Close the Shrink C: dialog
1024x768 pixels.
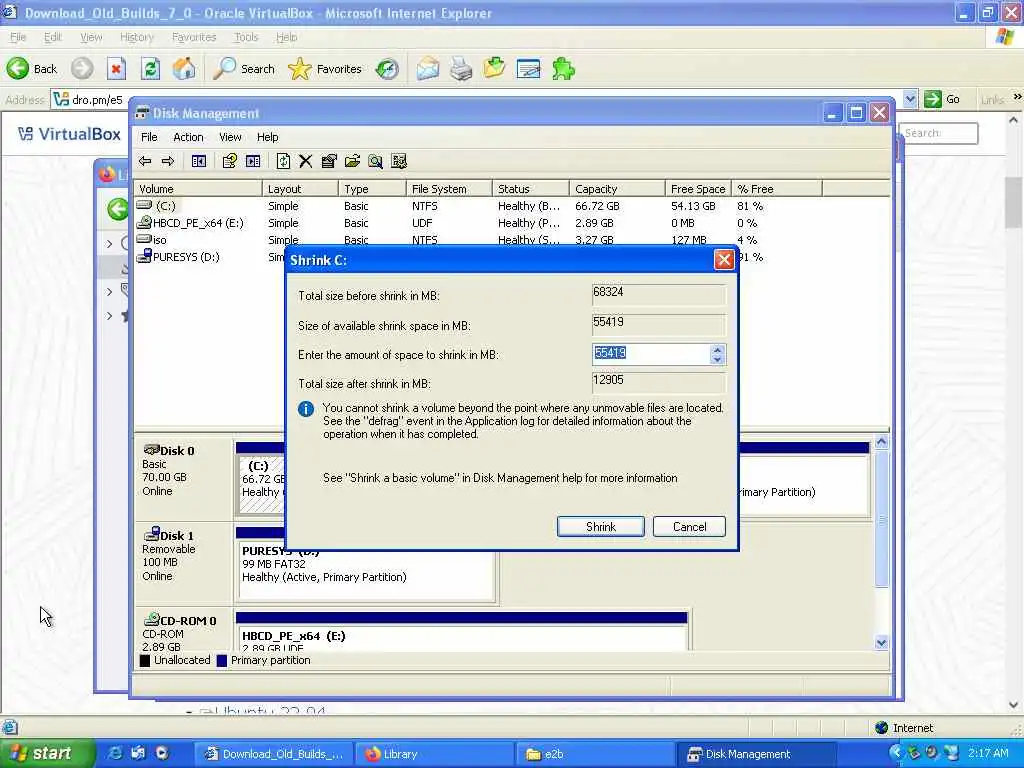(x=724, y=260)
